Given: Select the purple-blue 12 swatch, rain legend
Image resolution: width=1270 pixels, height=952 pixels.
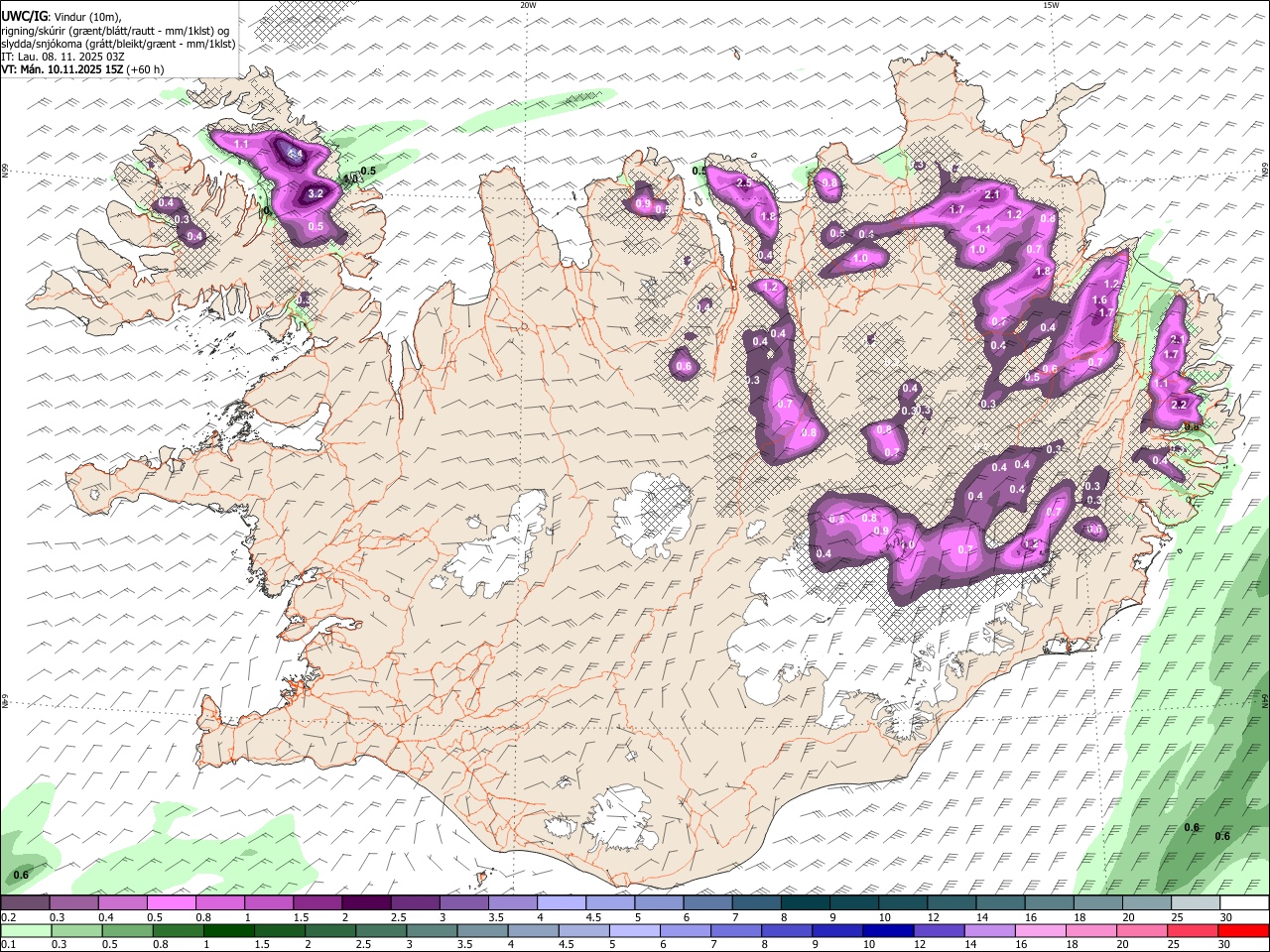Looking at the screenshot, I should [939, 931].
